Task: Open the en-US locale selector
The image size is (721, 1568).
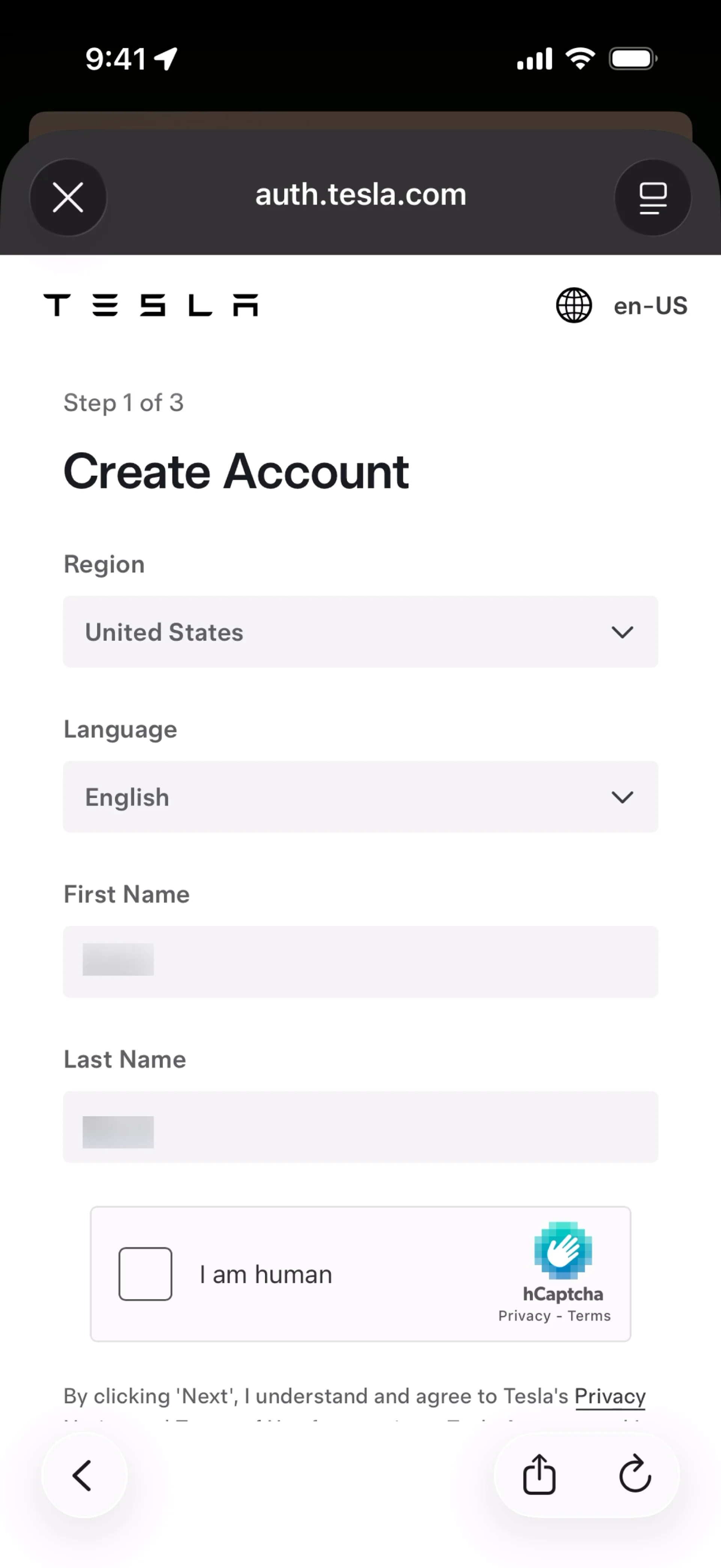Action: coord(650,305)
